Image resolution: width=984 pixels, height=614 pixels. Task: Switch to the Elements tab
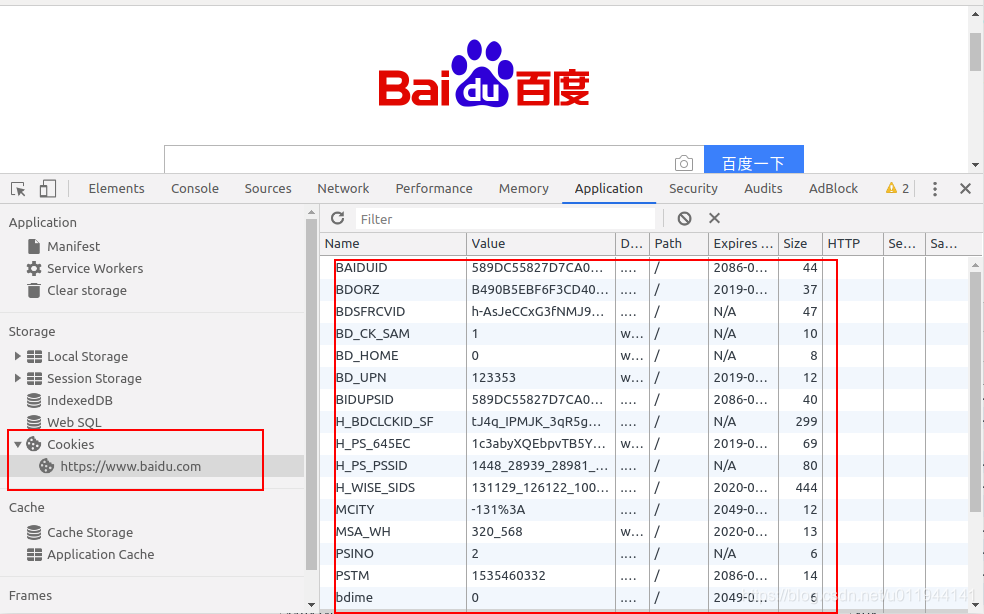pos(116,188)
